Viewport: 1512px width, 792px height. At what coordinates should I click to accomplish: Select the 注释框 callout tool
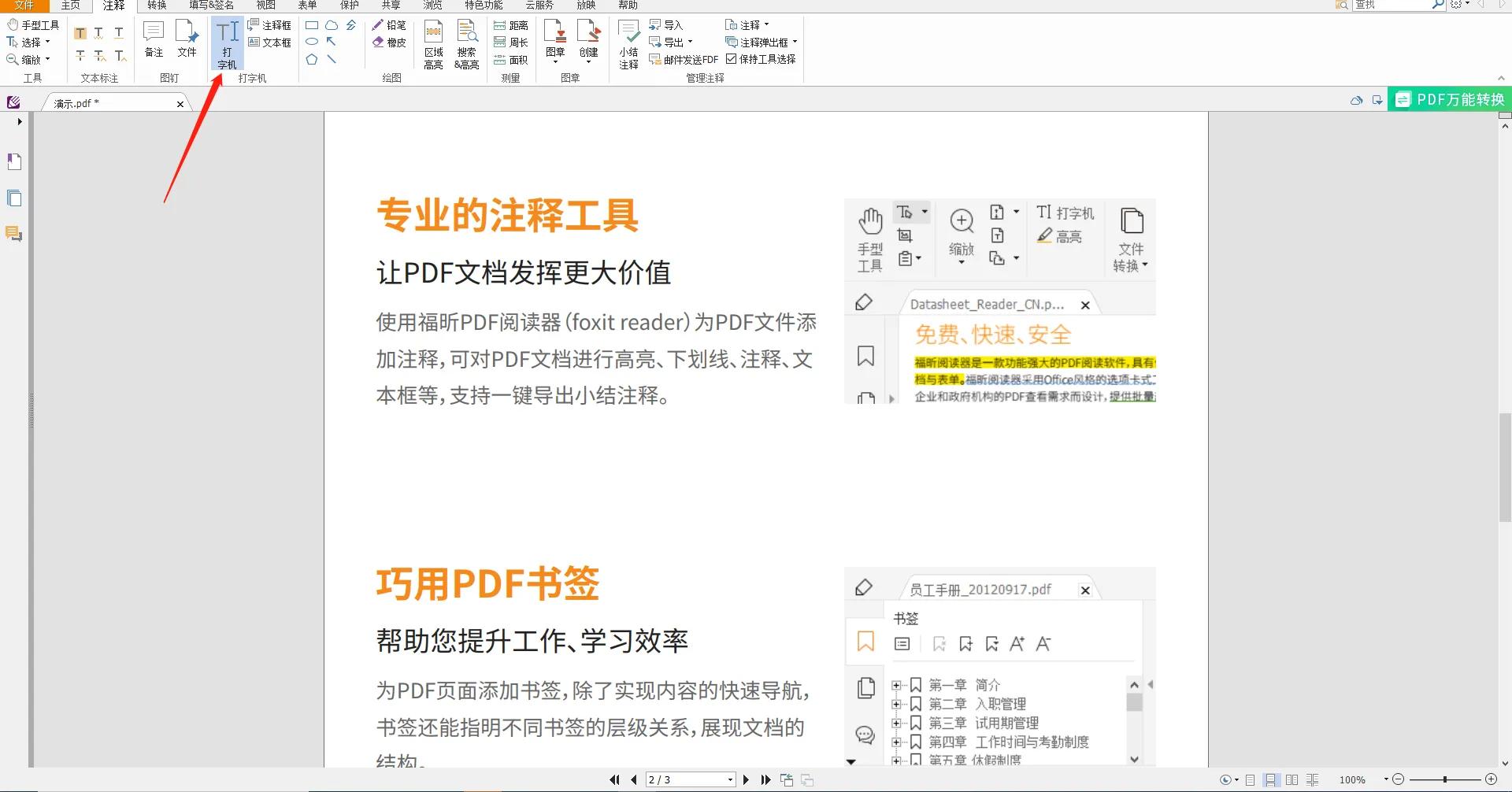(269, 25)
